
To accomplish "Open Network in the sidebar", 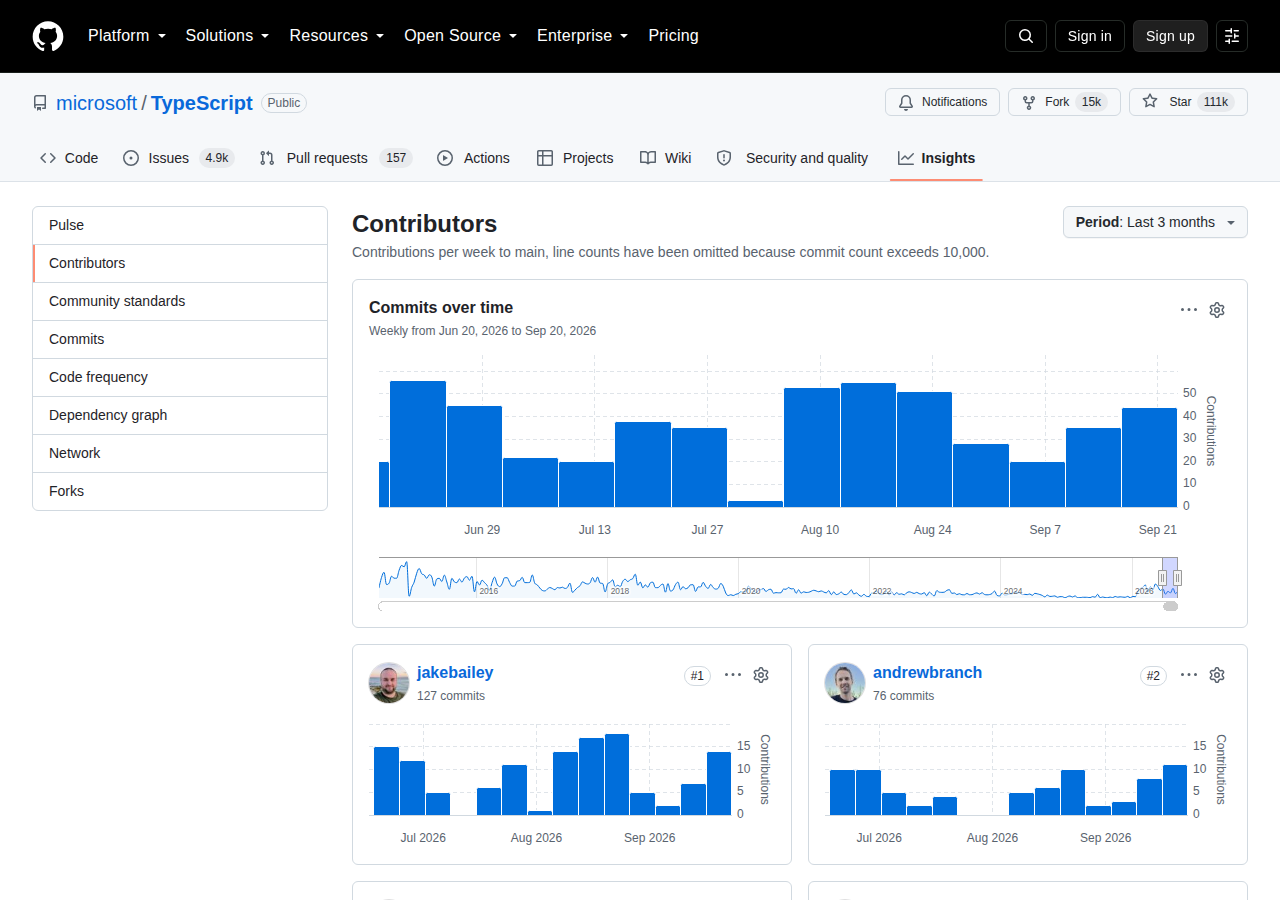I will 180,453.
